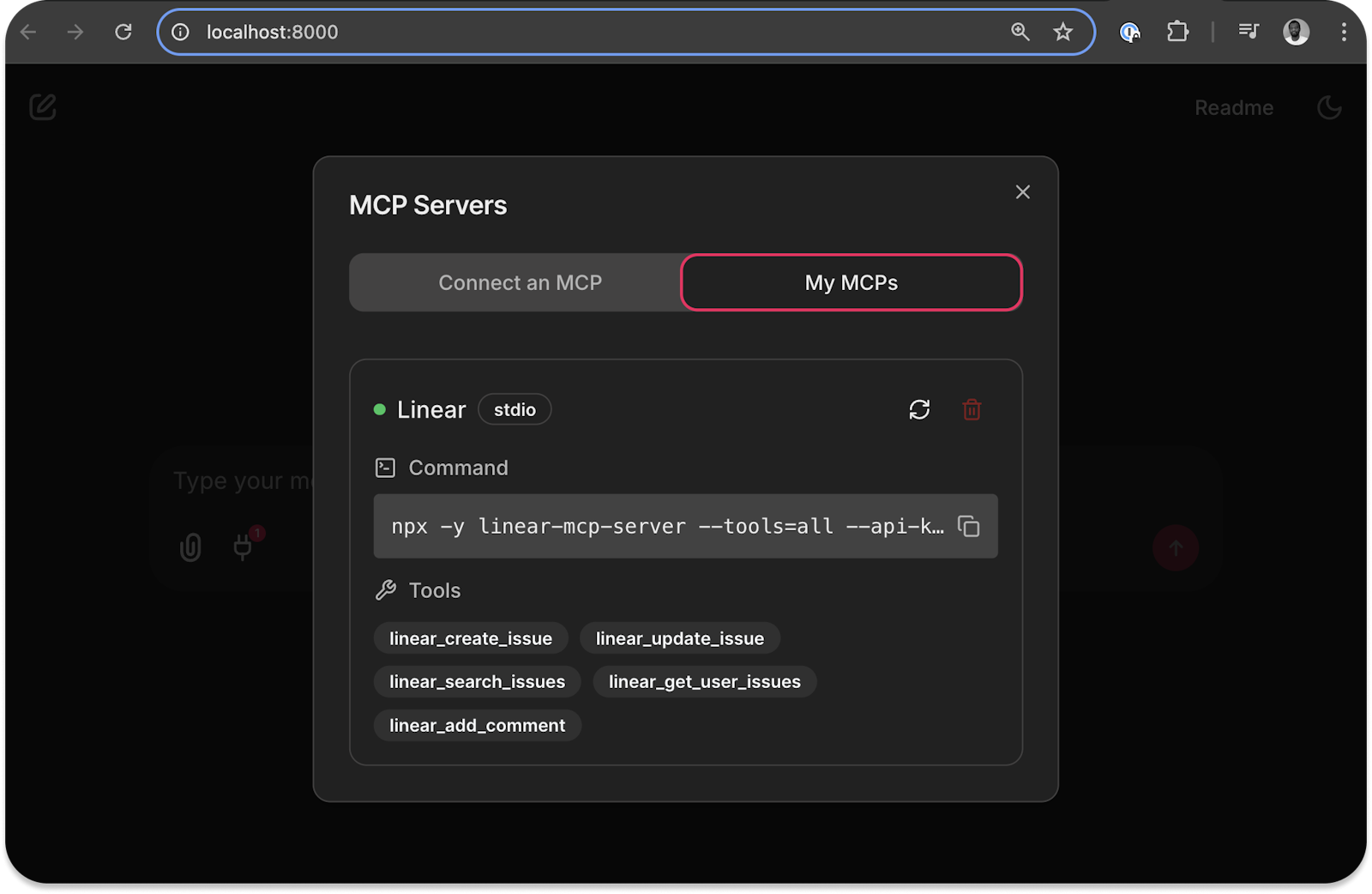Attach a file using the paperclip icon
The width and height of the screenshot is (1372, 894).
(190, 547)
